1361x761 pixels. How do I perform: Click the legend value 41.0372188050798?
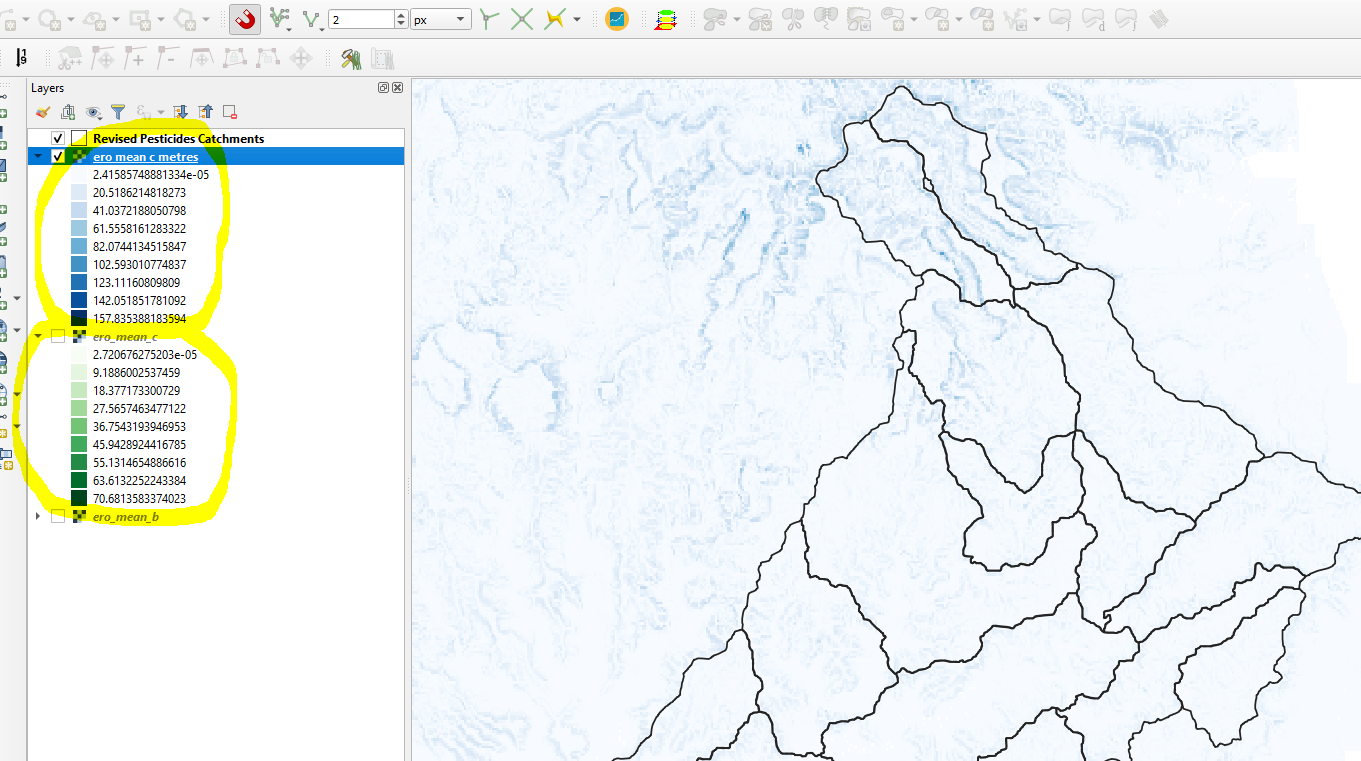(x=139, y=211)
